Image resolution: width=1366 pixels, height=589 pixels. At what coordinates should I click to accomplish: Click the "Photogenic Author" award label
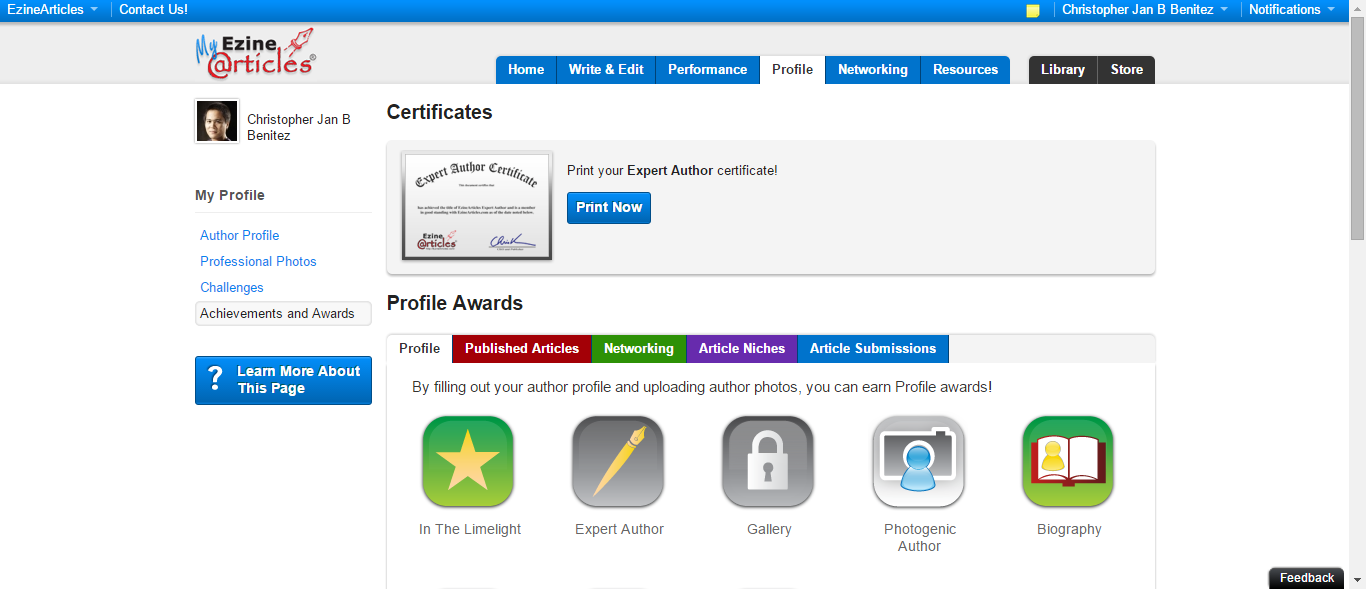point(919,538)
